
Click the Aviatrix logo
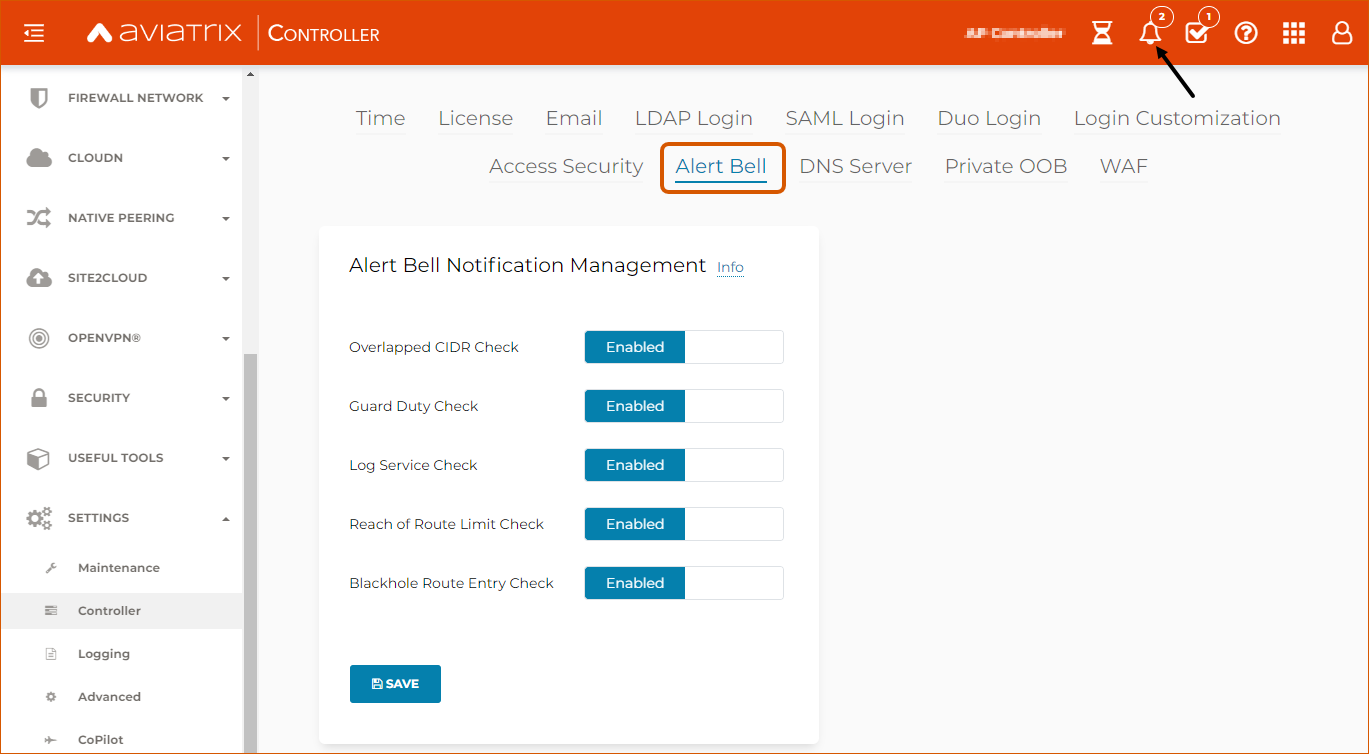tap(163, 31)
